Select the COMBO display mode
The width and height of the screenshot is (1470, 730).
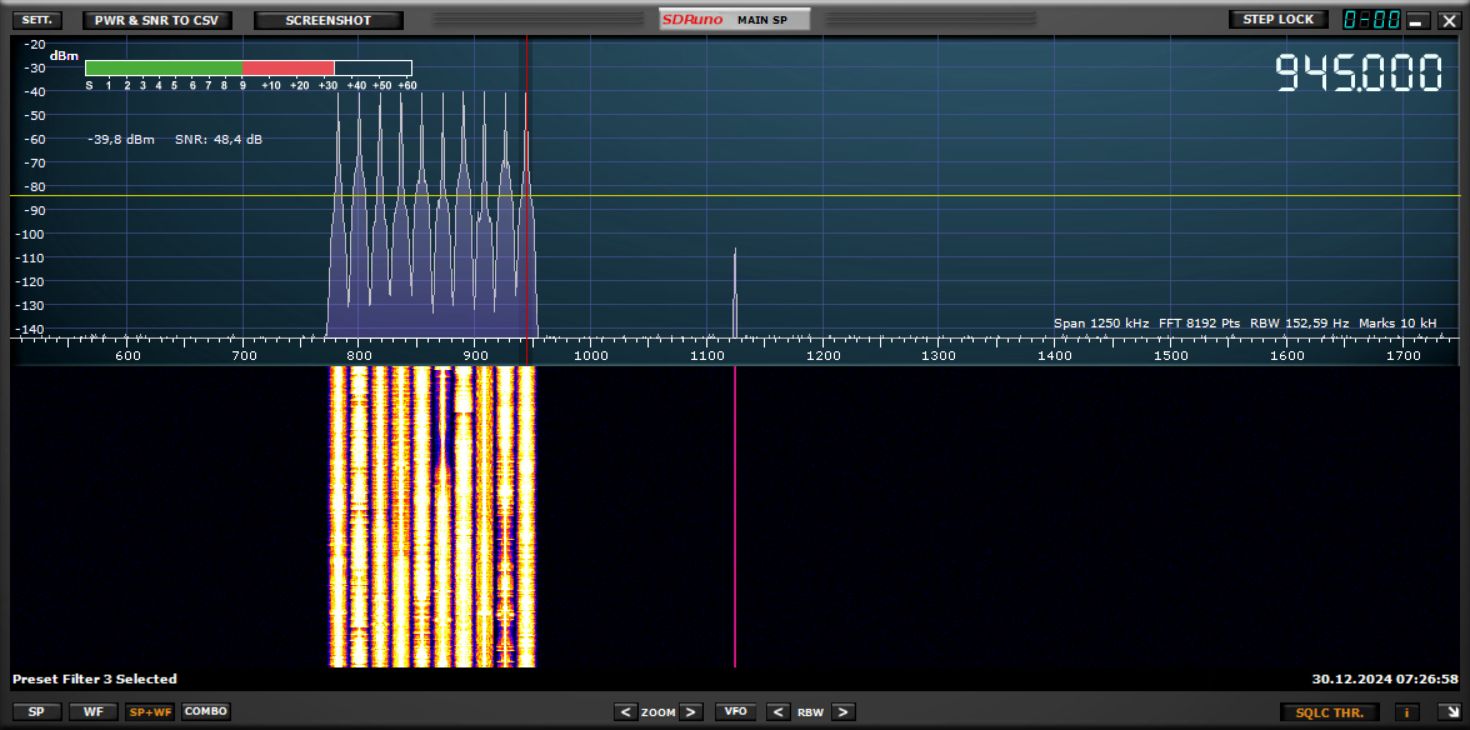pos(206,712)
